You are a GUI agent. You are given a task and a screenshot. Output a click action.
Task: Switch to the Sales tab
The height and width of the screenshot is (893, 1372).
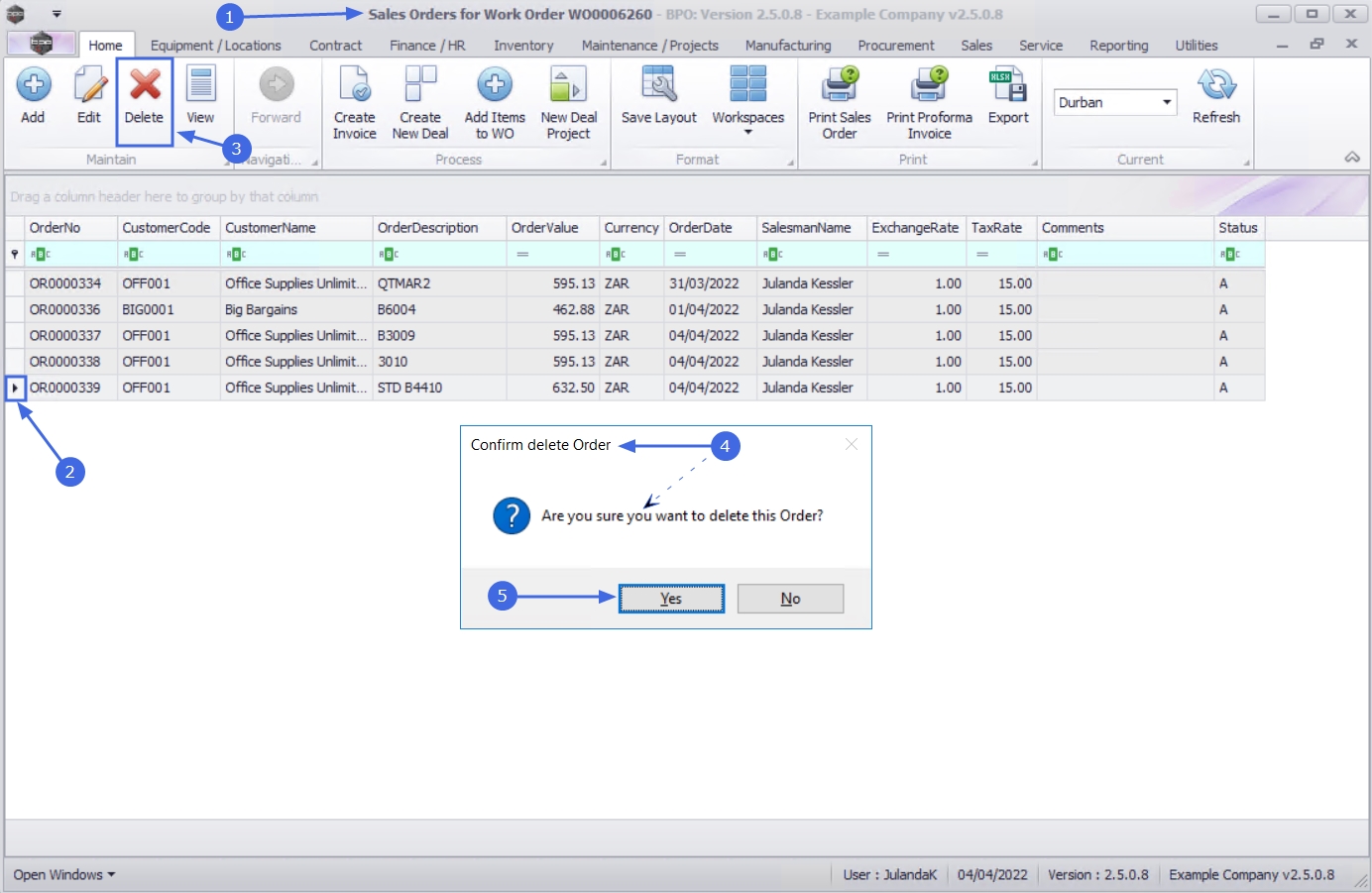click(x=976, y=46)
